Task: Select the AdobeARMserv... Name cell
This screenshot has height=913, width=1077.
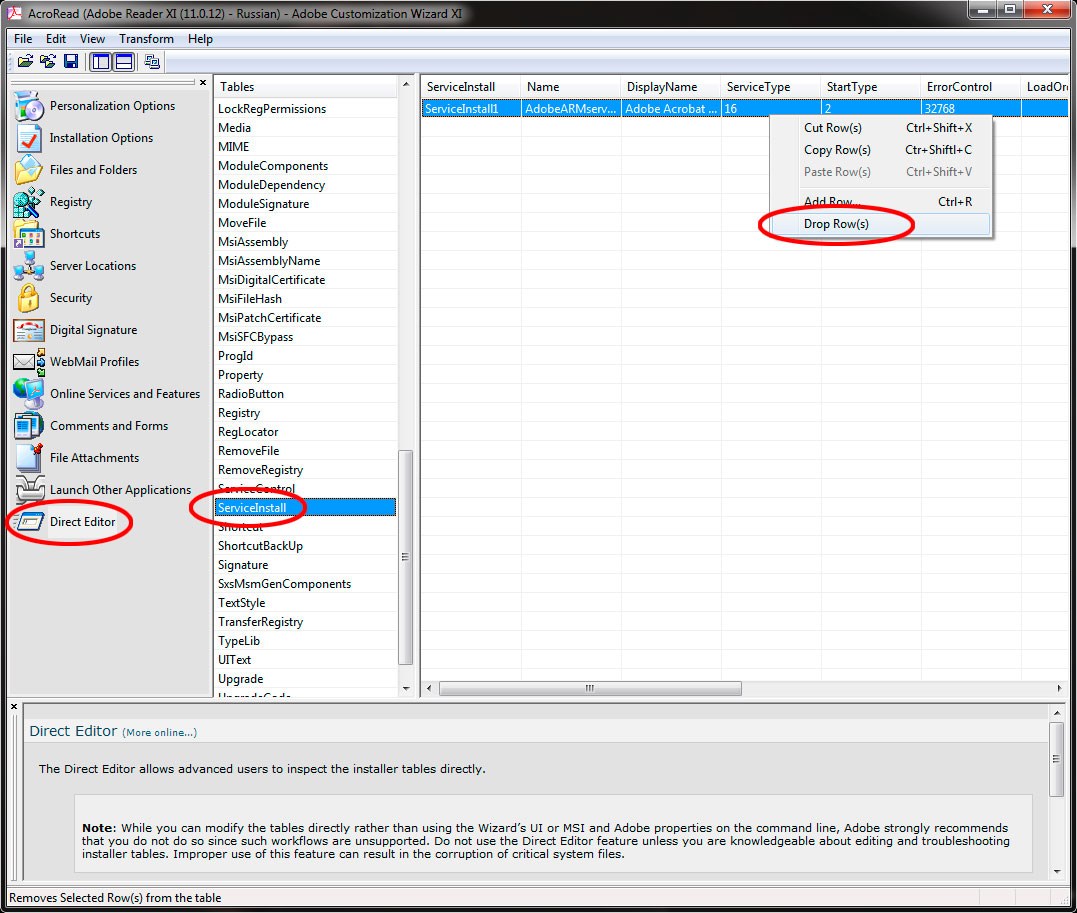Action: tap(571, 109)
